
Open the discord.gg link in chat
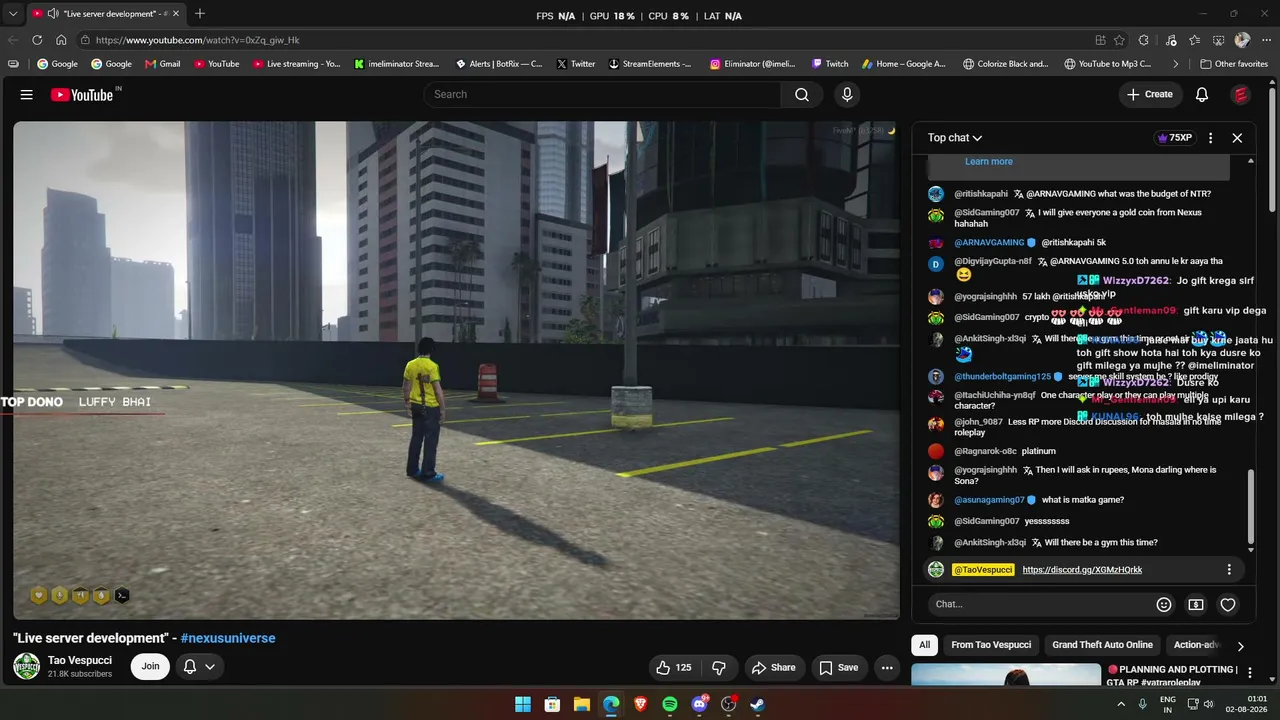coord(1082,570)
